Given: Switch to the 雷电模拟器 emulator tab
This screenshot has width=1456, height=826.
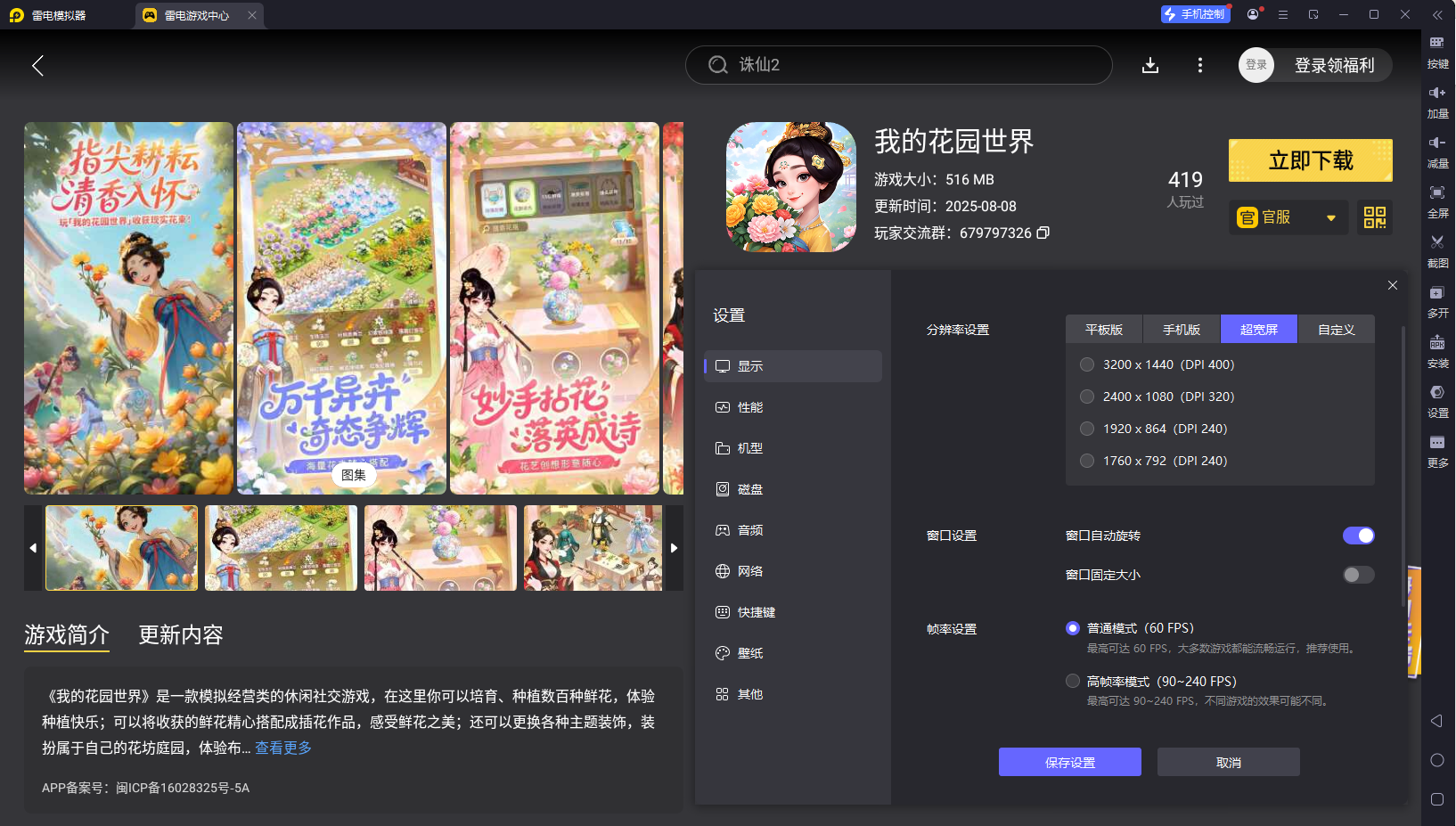Looking at the screenshot, I should click(59, 15).
